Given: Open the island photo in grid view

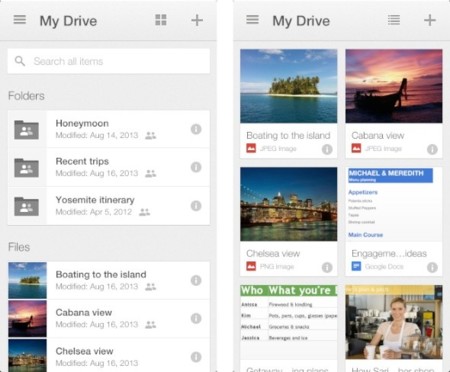Looking at the screenshot, I should [x=289, y=86].
